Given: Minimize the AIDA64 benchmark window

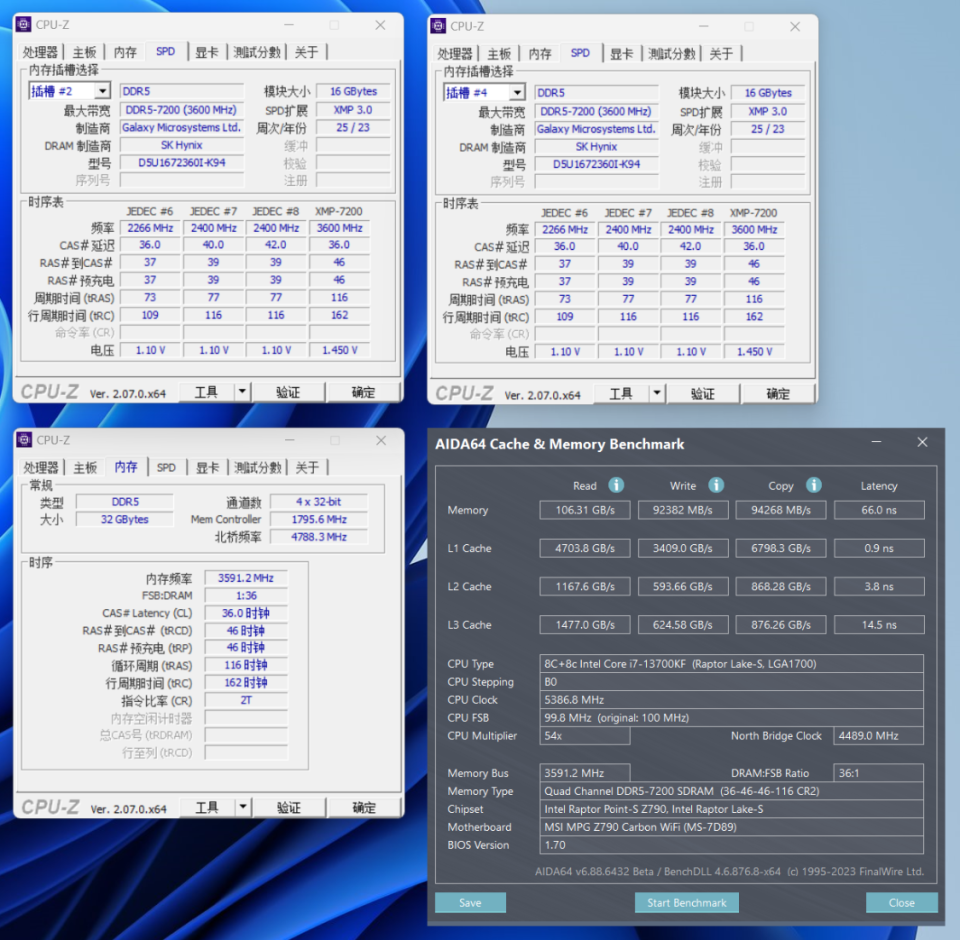Looking at the screenshot, I should (x=876, y=442).
